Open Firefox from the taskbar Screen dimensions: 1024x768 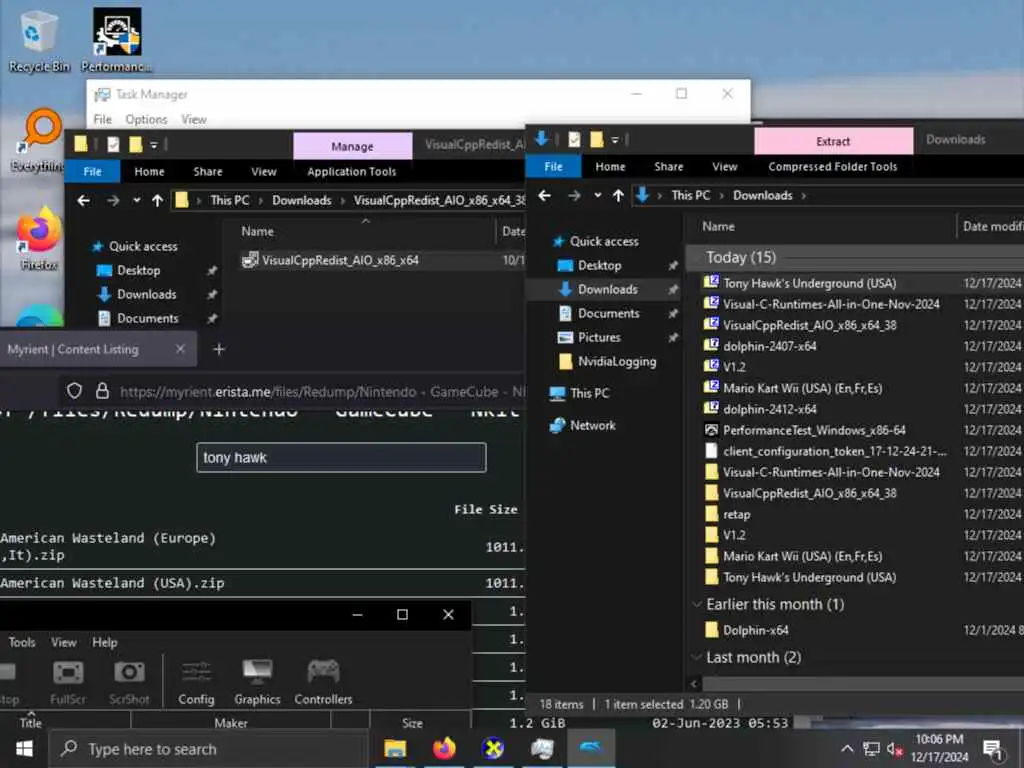click(444, 748)
